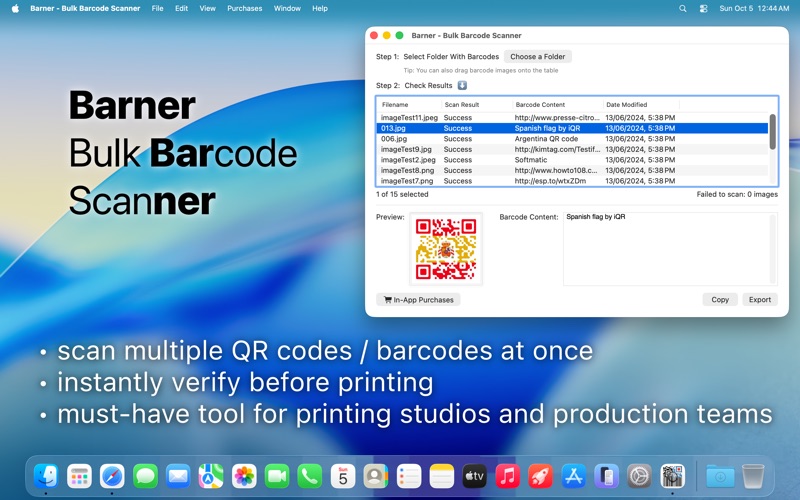Sort by the Barcode Content column header
The image size is (800, 500).
tap(558, 105)
